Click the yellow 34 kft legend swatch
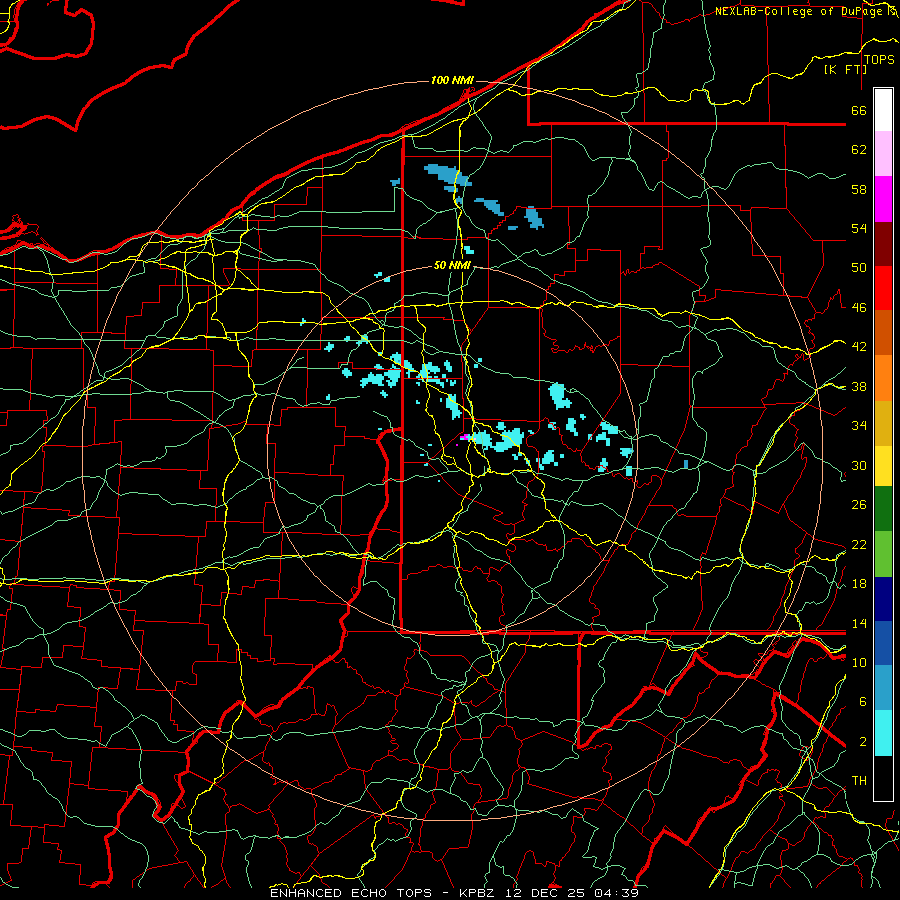The height and width of the screenshot is (900, 900). point(883,465)
